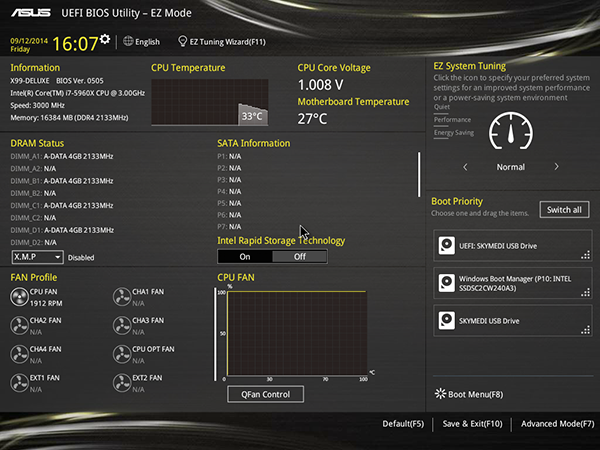Select the EXT2 FAN icon
600x450 pixels.
click(x=122, y=383)
